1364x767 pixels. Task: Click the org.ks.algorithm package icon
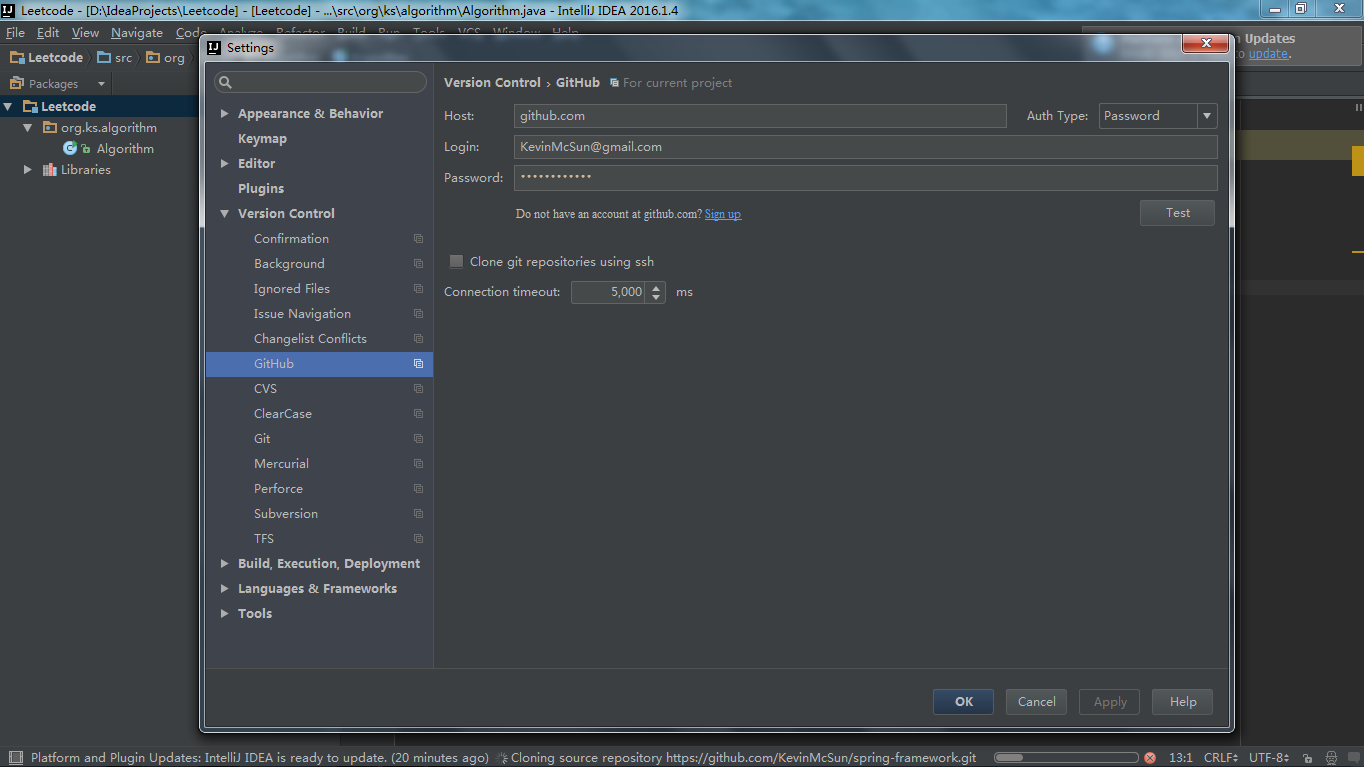point(50,128)
